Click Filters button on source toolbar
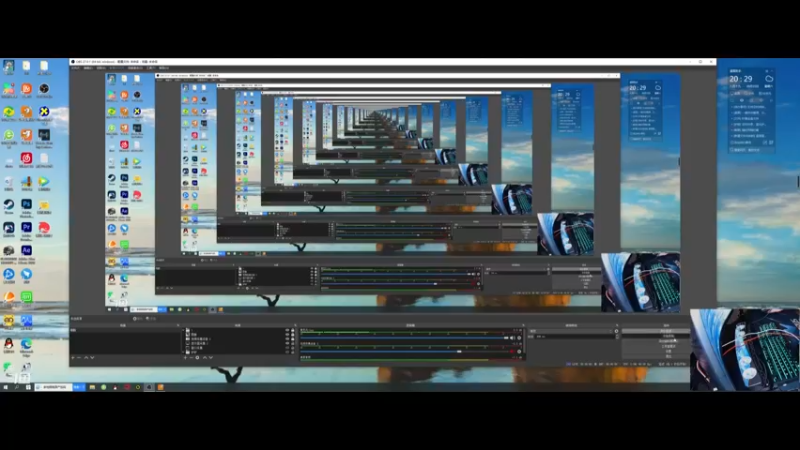The height and width of the screenshot is (450, 800). click(152, 319)
